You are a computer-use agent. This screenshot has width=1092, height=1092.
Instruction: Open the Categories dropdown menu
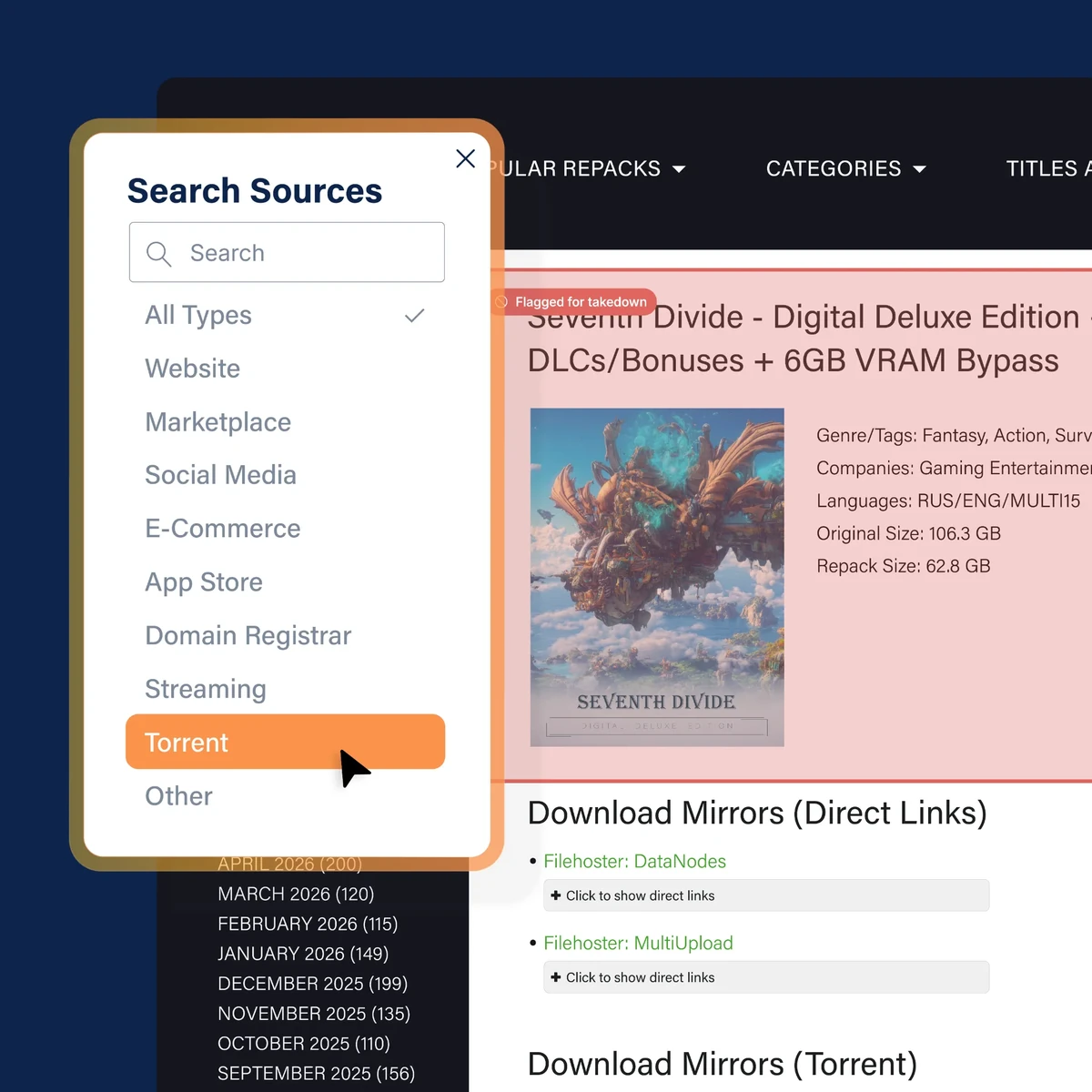tap(846, 168)
